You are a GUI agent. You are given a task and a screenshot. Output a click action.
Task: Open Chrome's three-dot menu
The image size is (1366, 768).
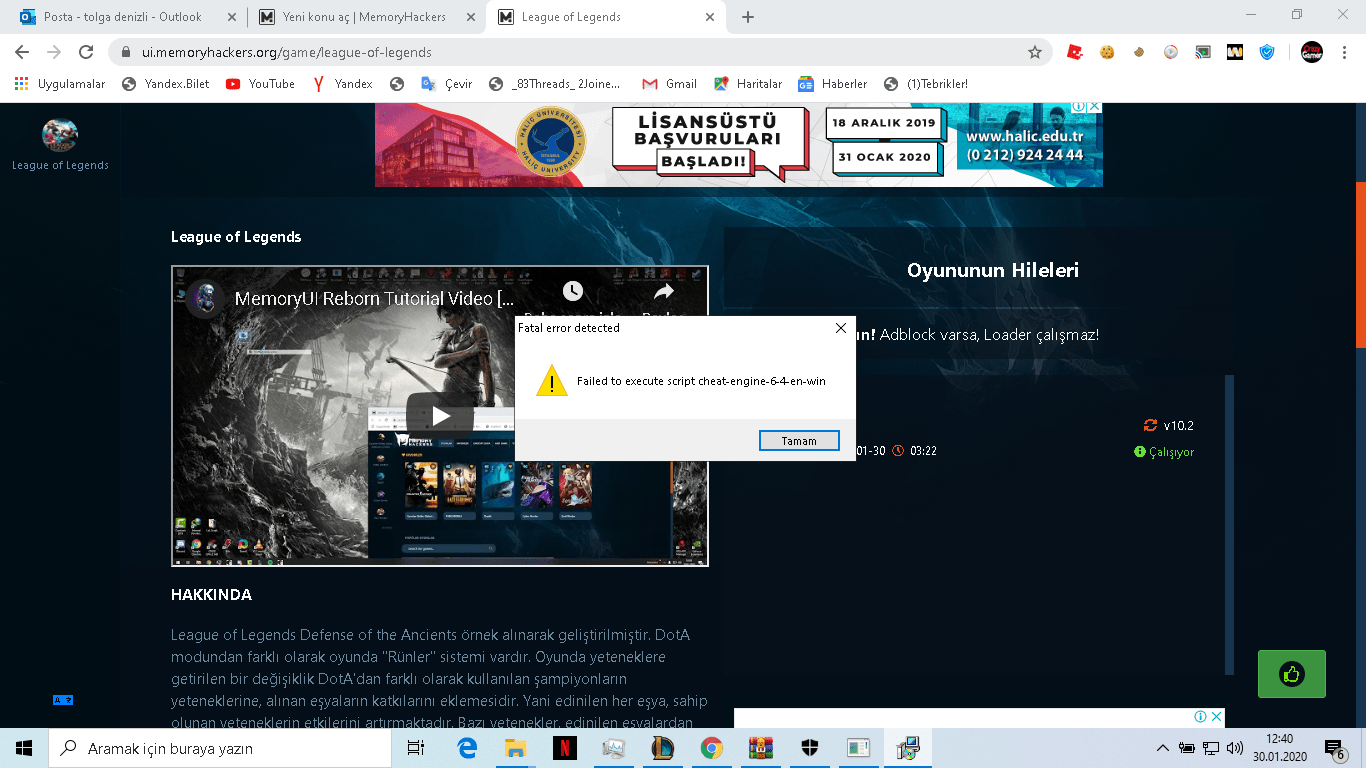(x=1344, y=52)
